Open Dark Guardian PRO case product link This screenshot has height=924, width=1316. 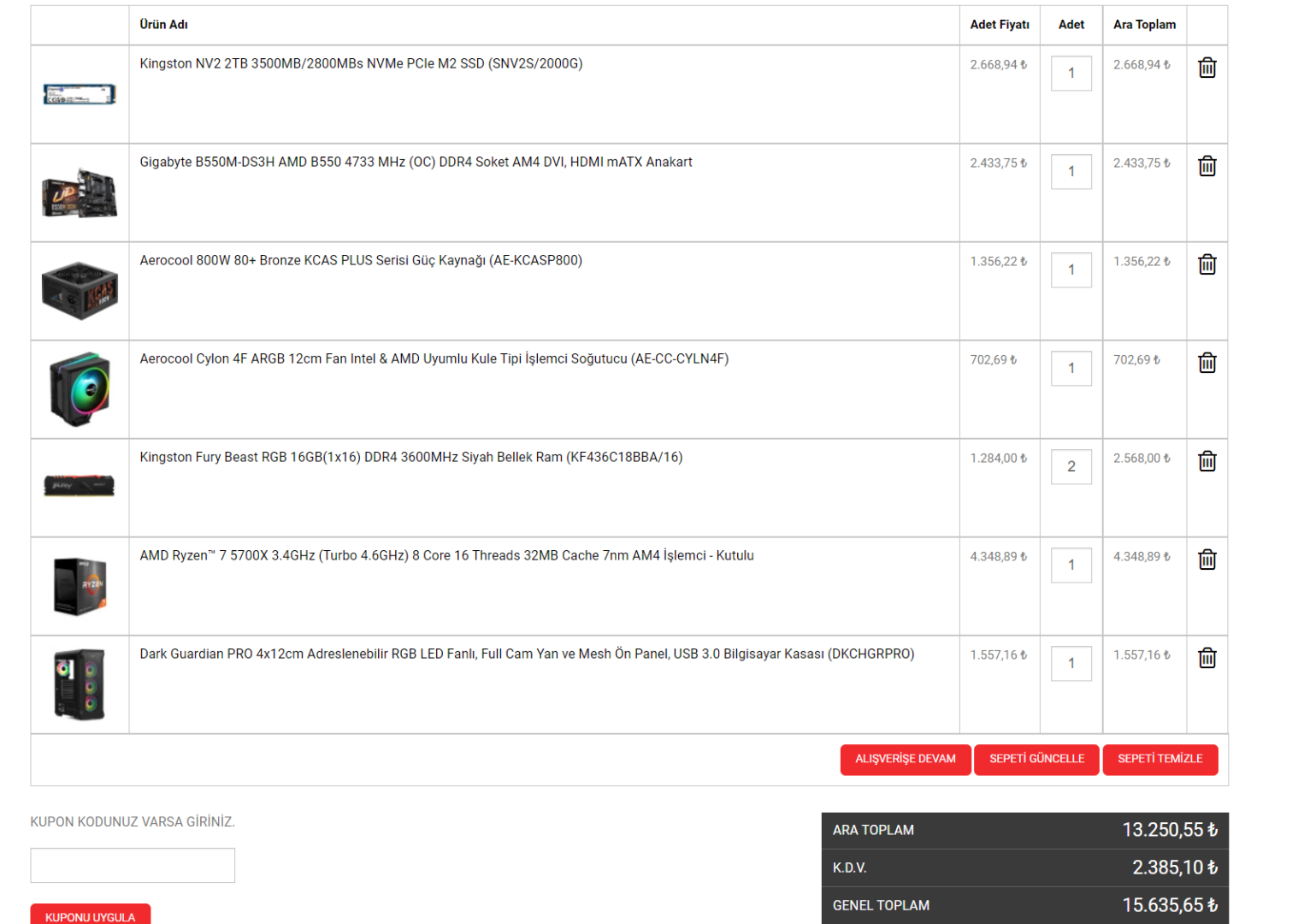click(527, 654)
